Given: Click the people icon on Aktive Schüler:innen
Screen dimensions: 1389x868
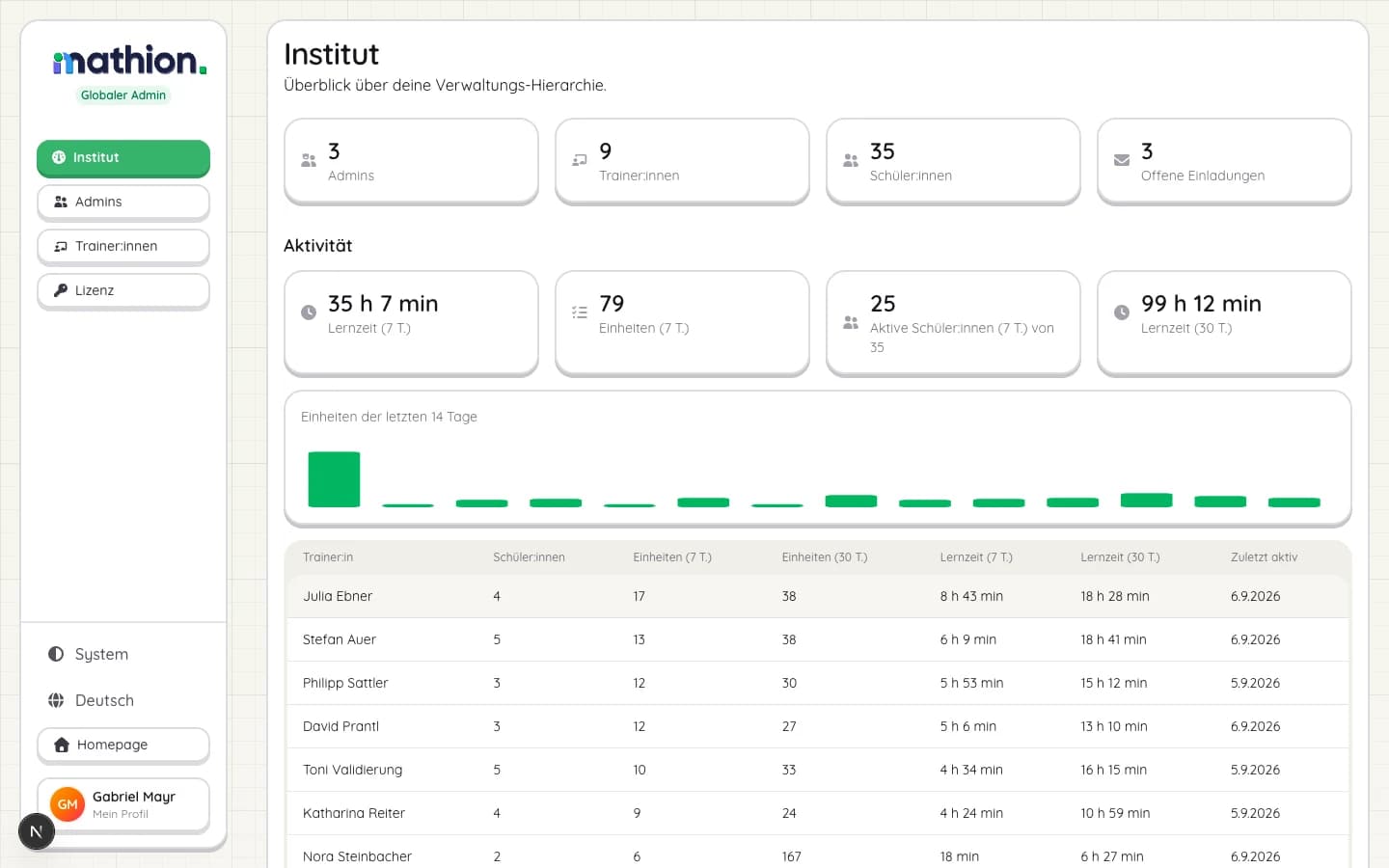Looking at the screenshot, I should 851,322.
